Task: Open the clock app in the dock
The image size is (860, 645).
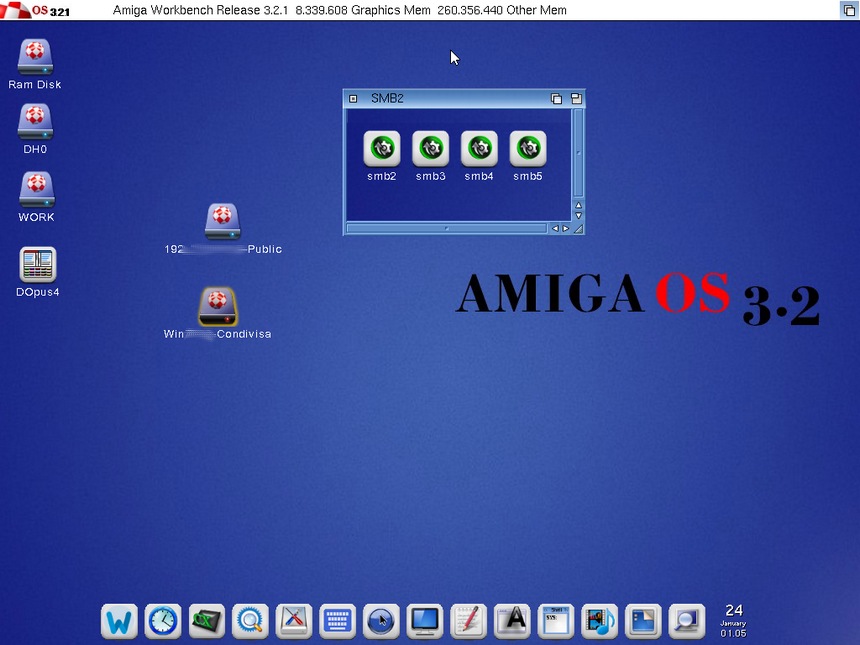Action: click(x=162, y=621)
